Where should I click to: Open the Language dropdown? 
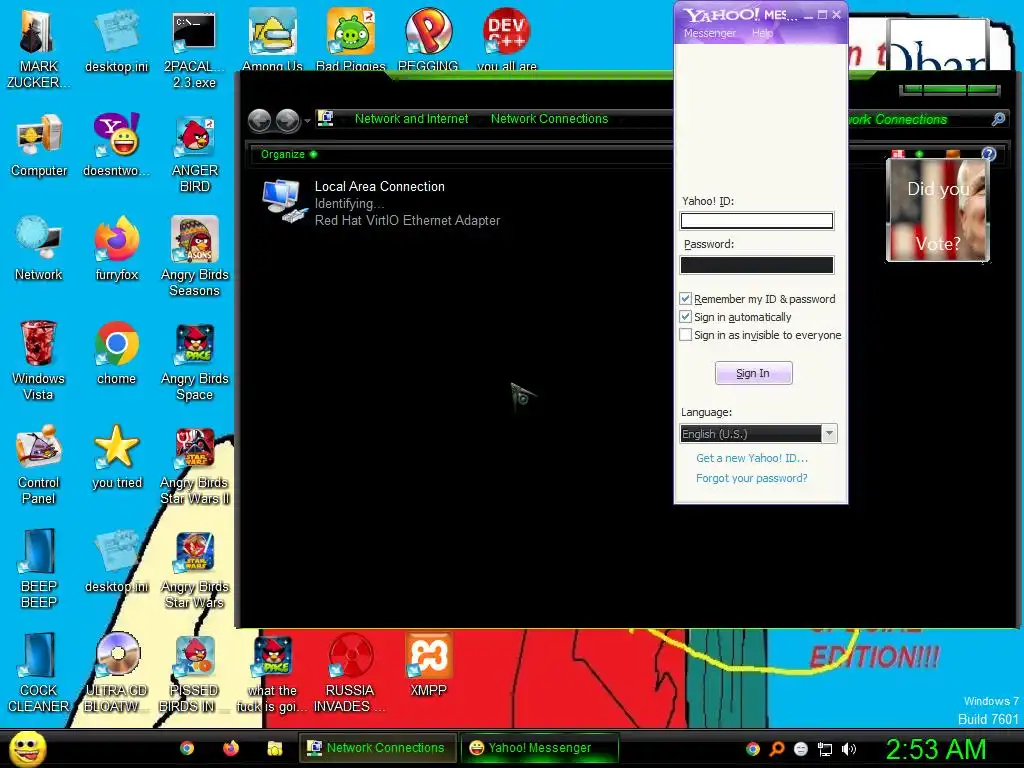tap(758, 434)
